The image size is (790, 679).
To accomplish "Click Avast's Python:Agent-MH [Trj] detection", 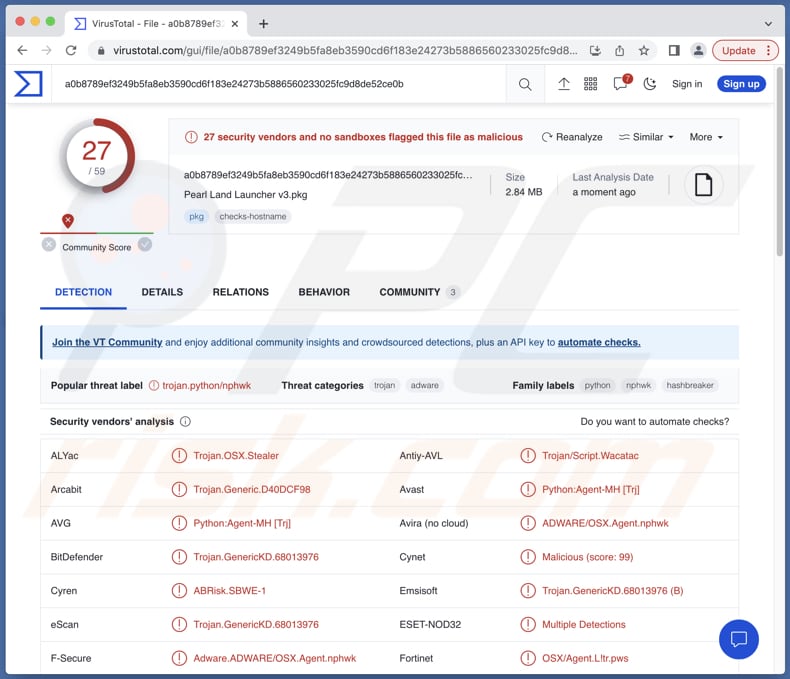I will (590, 490).
